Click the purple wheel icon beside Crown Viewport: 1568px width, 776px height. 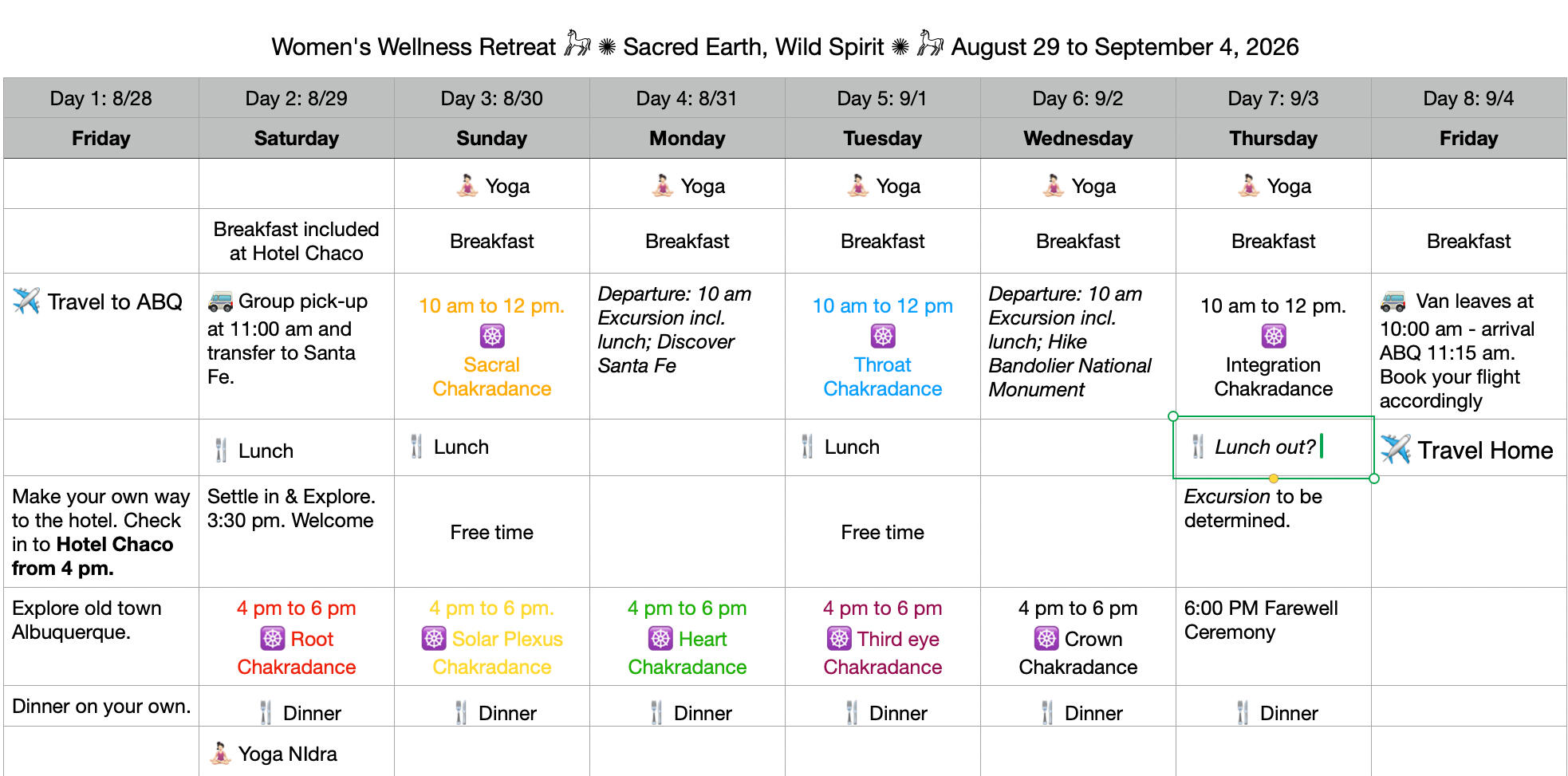(1046, 639)
